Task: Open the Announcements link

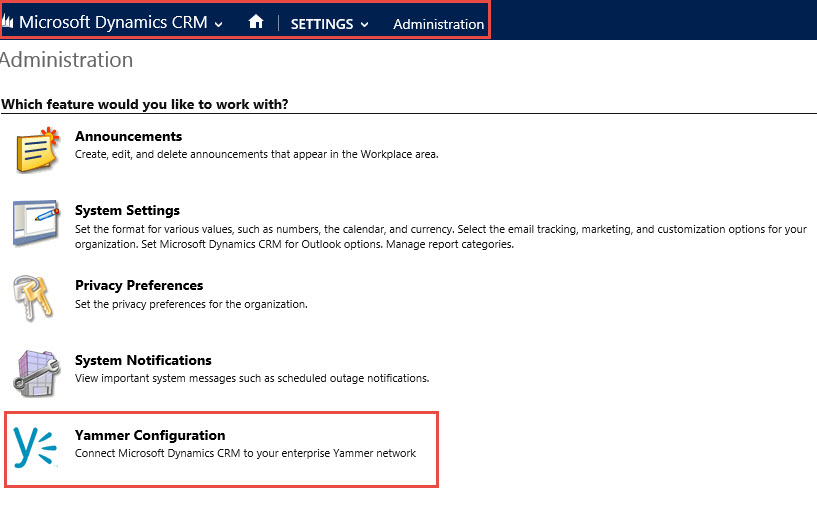Action: (128, 136)
